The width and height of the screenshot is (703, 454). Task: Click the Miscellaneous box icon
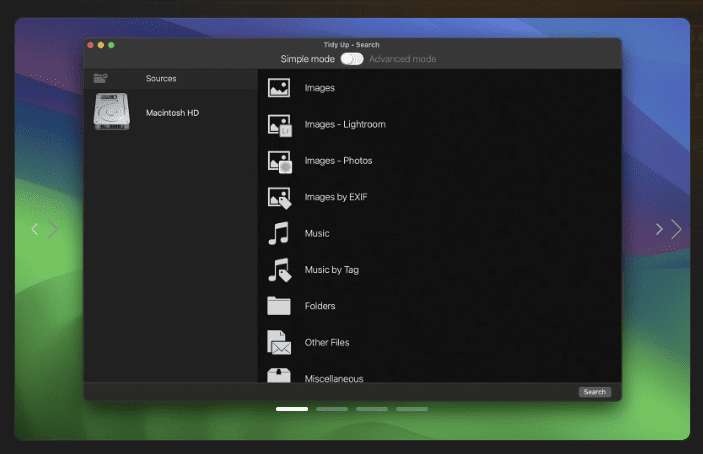279,376
